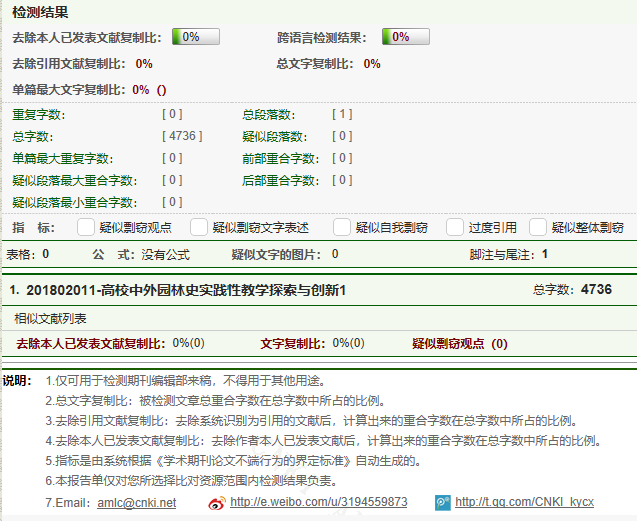637x521 pixels.
Task: Visit the t.qq.com/CNKI_kycx link
Action: pos(524,502)
